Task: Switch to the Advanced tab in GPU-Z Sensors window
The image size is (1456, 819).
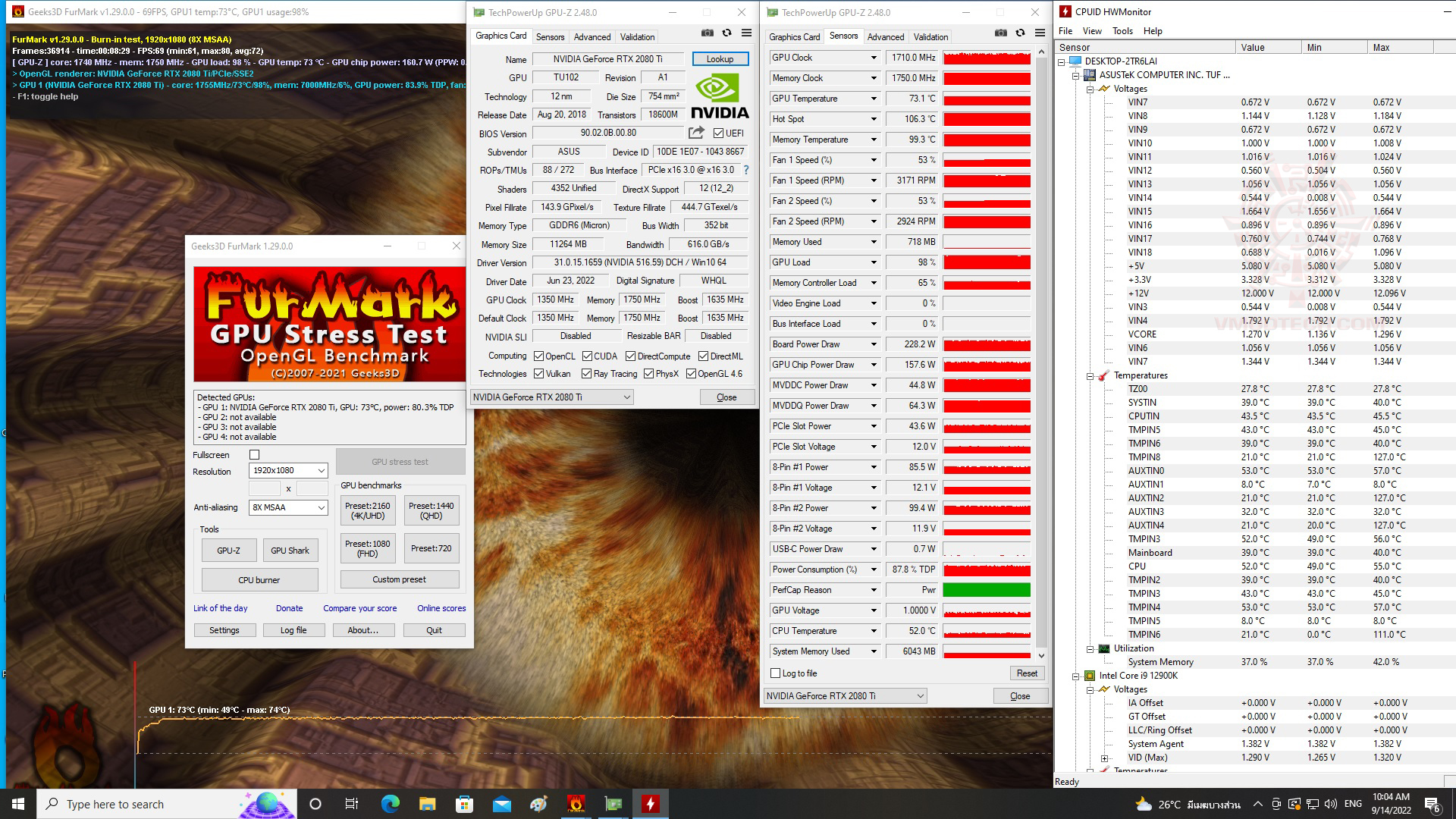Action: pos(885,37)
